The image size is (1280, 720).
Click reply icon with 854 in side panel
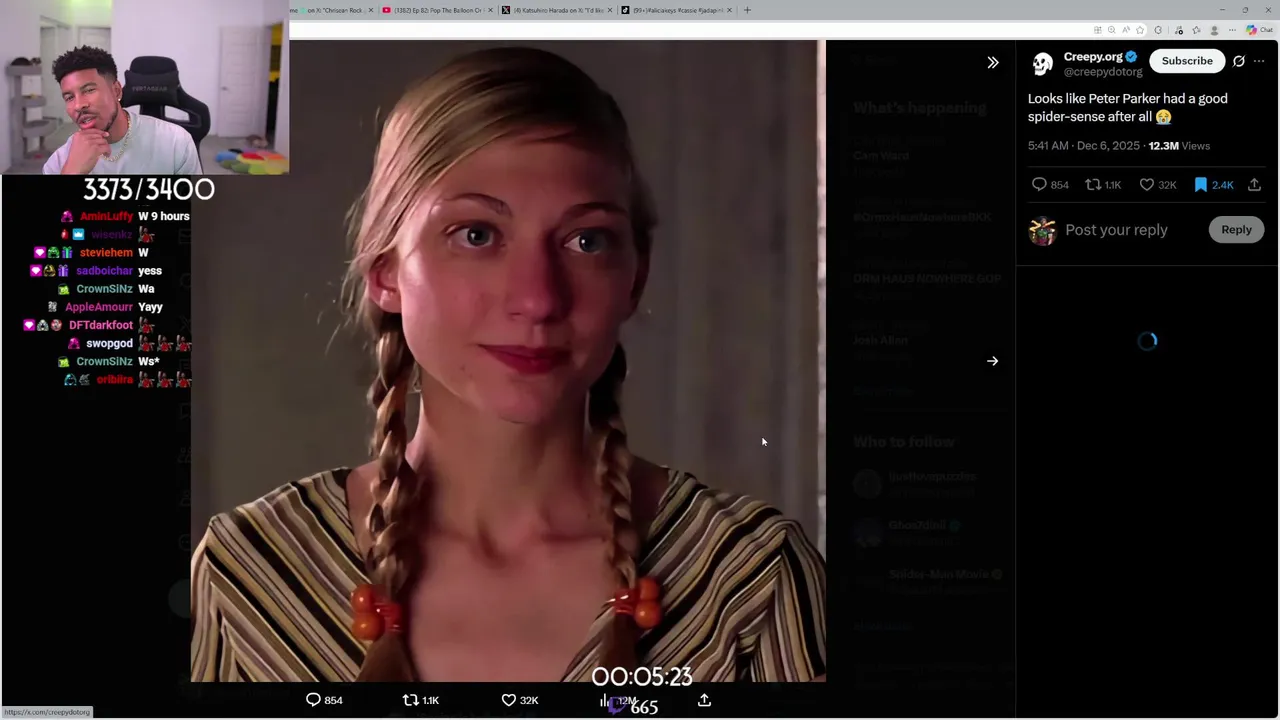[x=1049, y=185]
